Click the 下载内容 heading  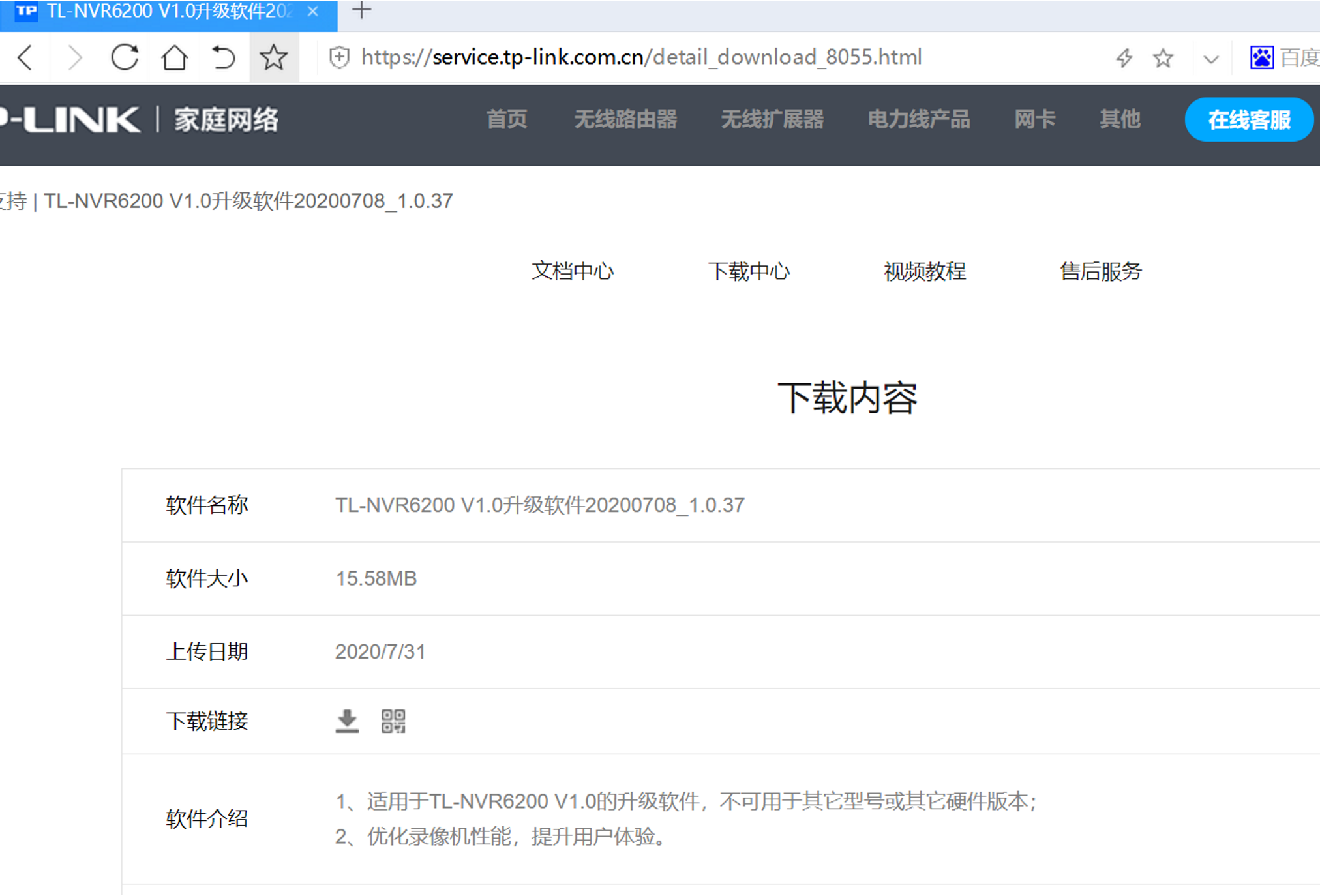point(847,398)
